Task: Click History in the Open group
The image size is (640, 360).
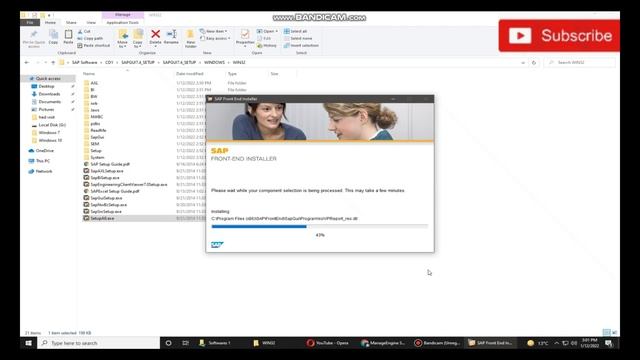Action: [267, 46]
